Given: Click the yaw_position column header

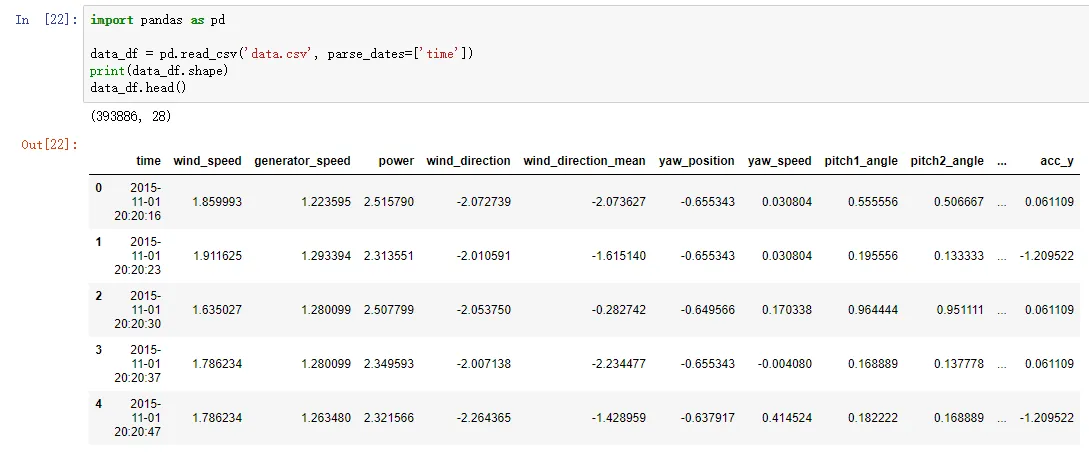Looking at the screenshot, I should (x=696, y=160).
